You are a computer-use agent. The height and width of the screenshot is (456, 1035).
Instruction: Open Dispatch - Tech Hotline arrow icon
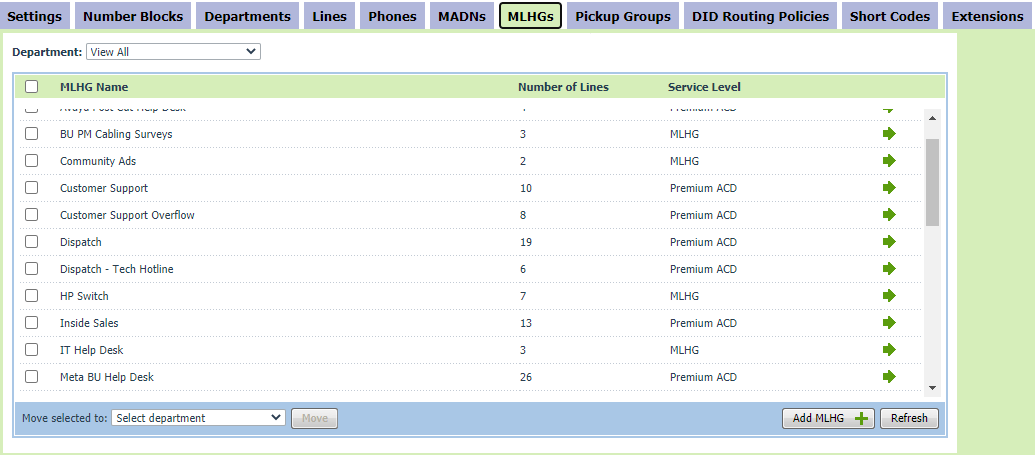click(889, 269)
